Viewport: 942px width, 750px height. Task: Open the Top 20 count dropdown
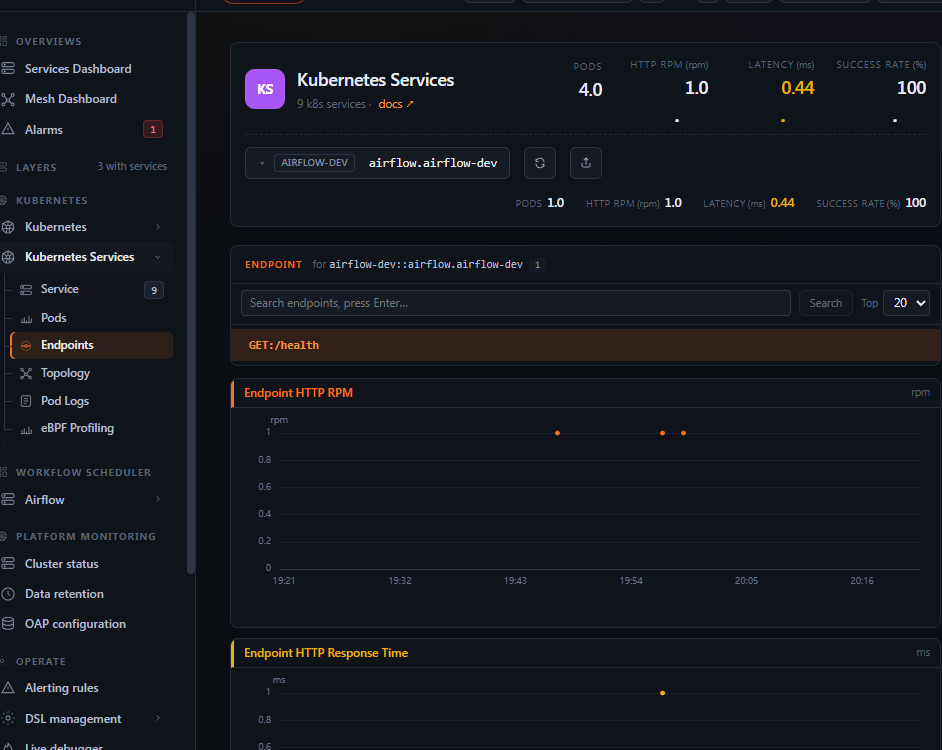(907, 303)
